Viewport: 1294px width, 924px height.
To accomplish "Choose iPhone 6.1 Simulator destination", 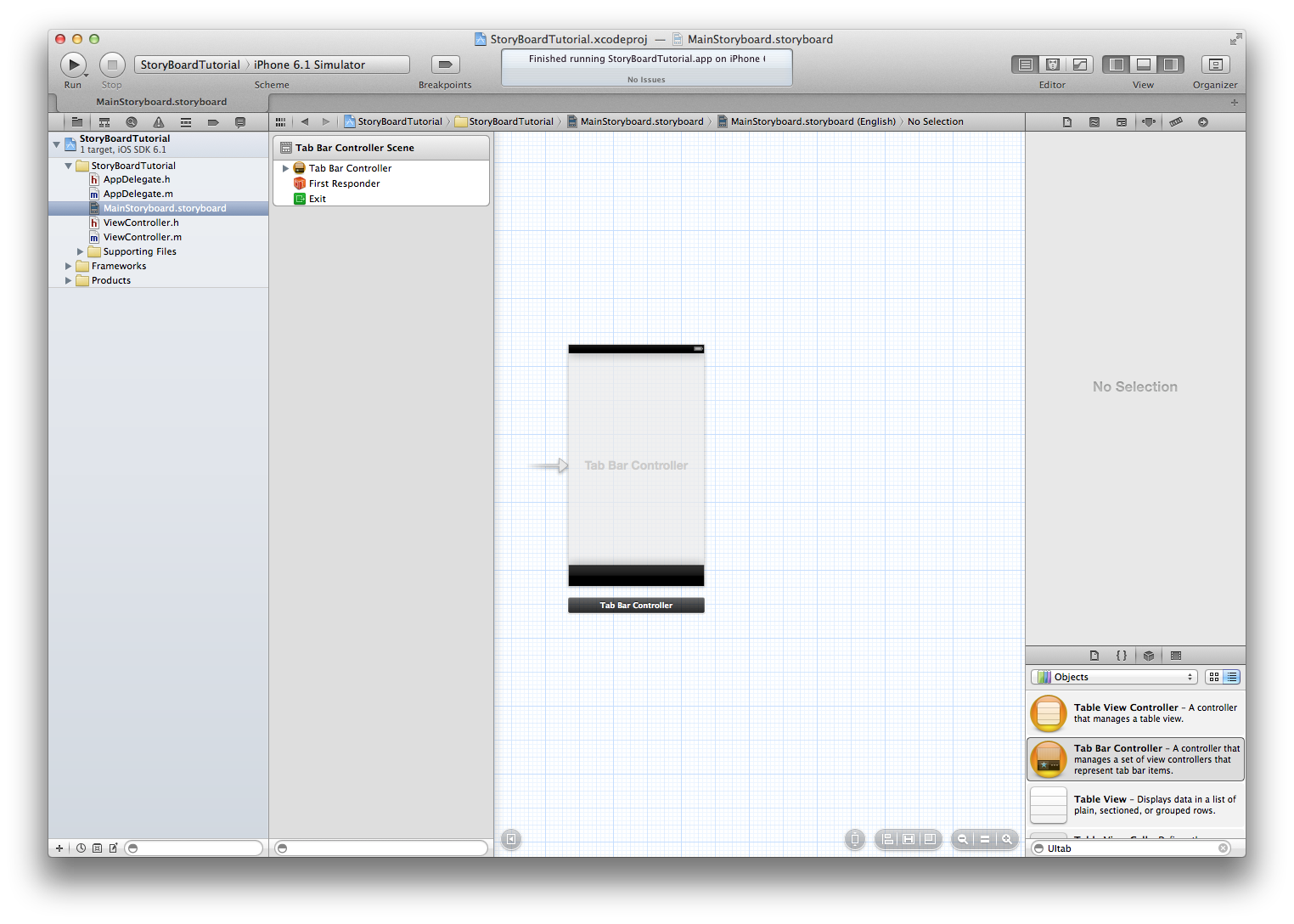I will pyautogui.click(x=310, y=65).
